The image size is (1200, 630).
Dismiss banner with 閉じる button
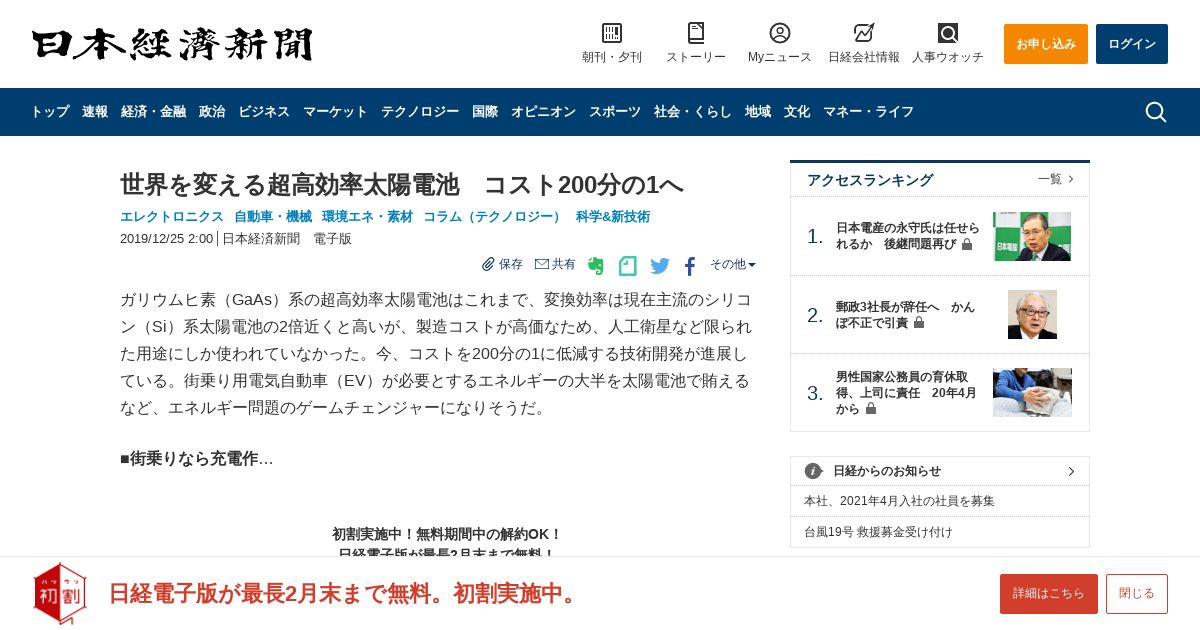[x=1137, y=594]
